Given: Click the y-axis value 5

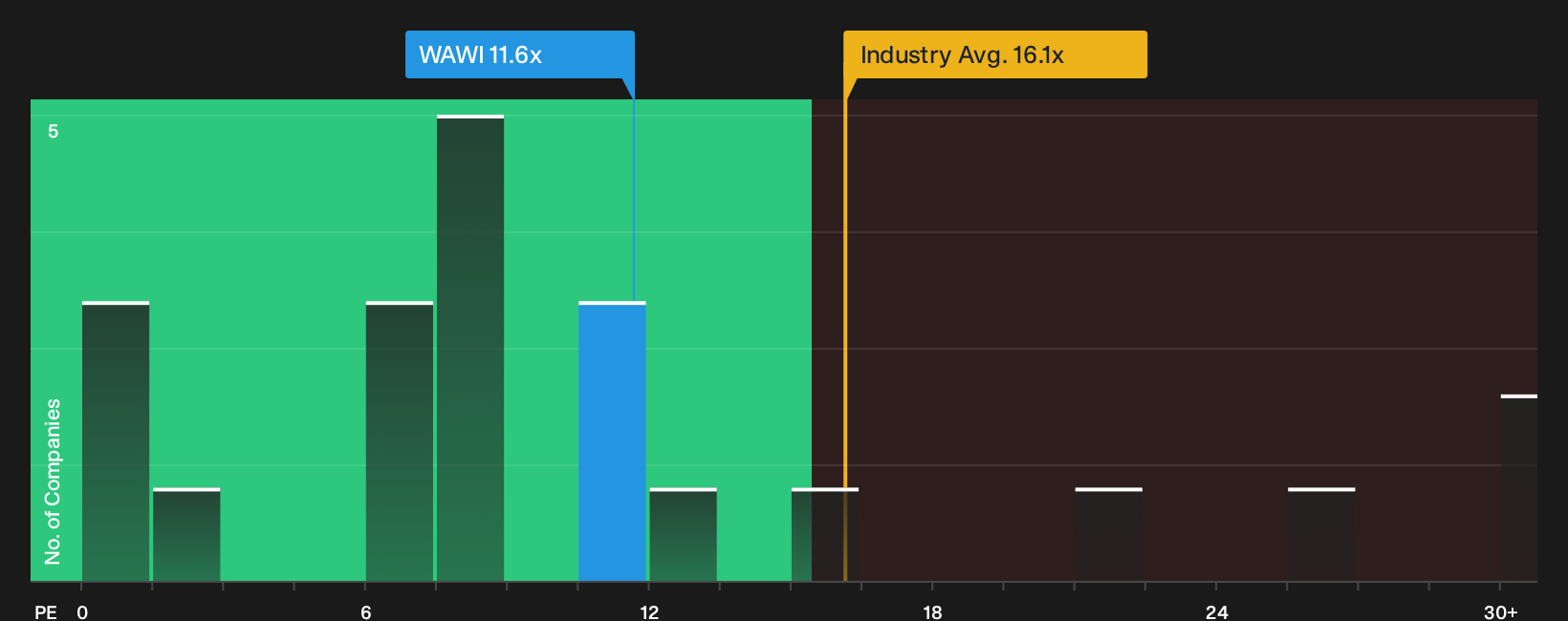Looking at the screenshot, I should click(54, 132).
